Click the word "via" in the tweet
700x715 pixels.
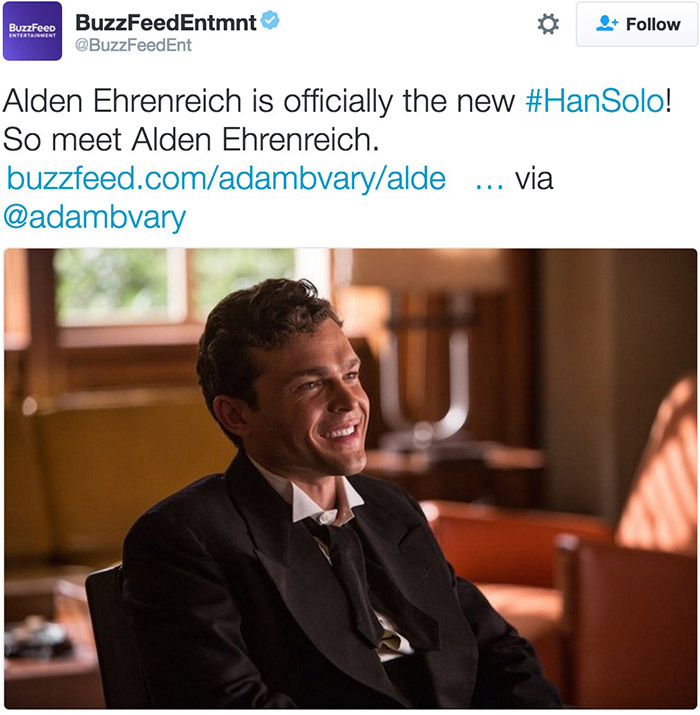coord(534,178)
